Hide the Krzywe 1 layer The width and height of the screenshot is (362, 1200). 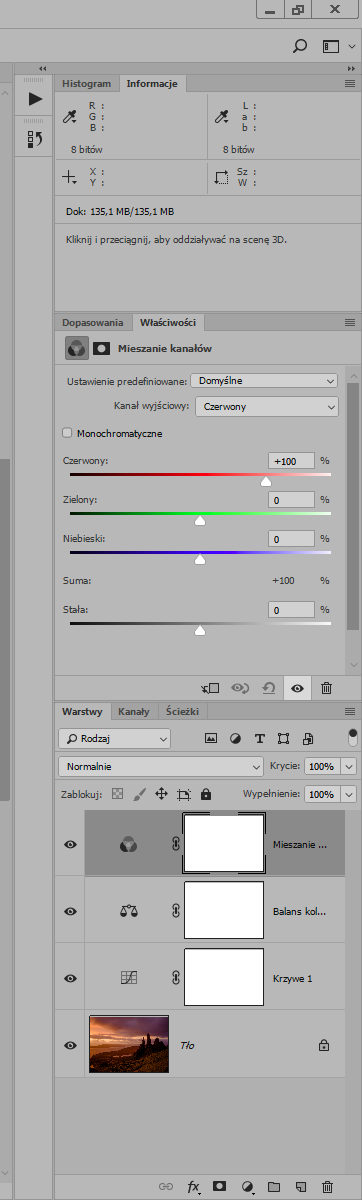(70, 978)
